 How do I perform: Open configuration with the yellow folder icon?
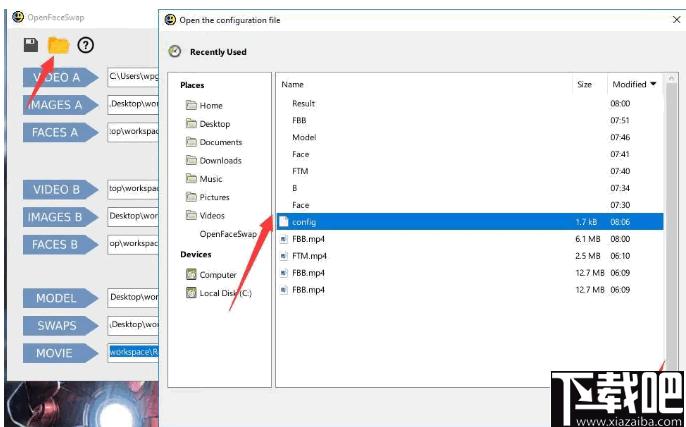59,45
